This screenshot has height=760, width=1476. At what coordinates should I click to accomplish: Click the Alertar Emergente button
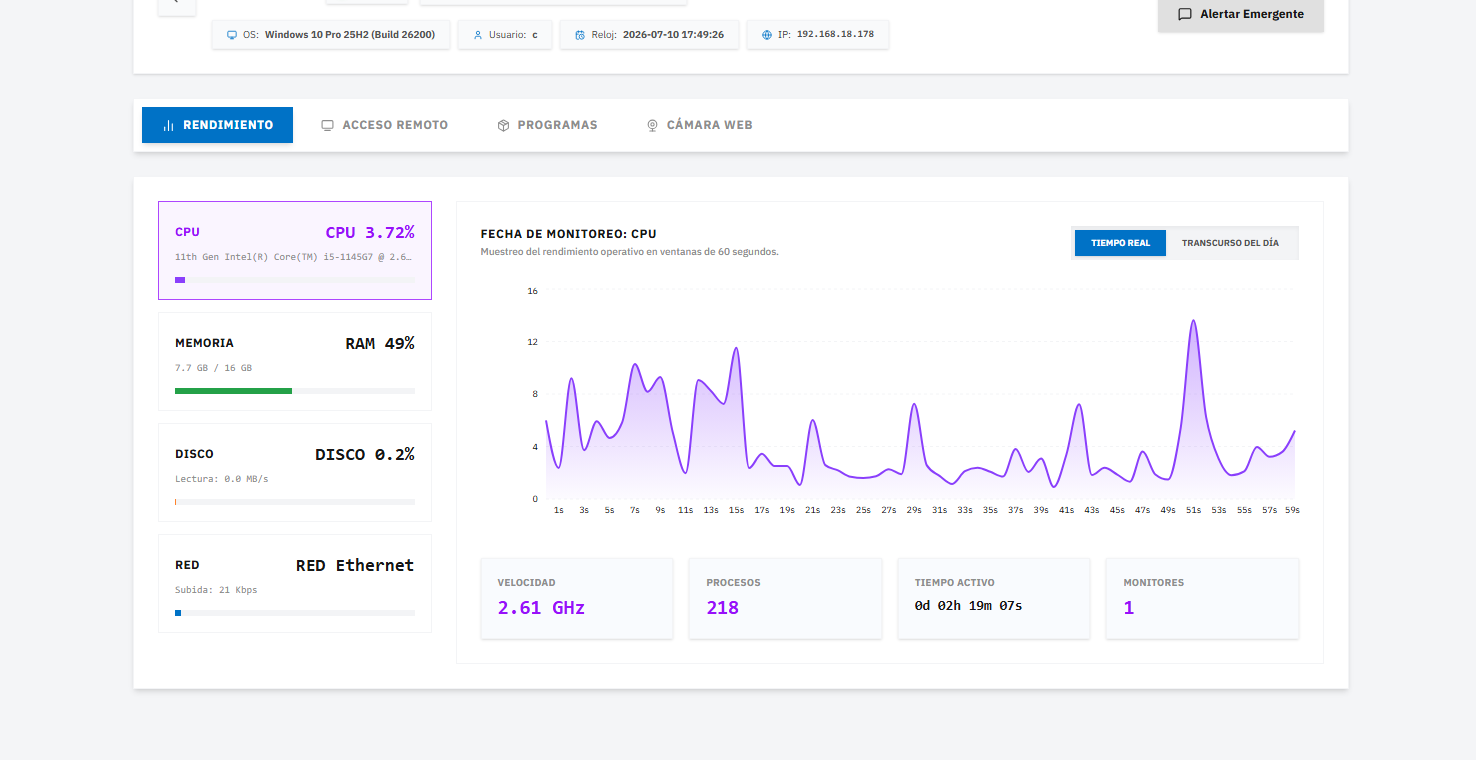coord(1241,15)
